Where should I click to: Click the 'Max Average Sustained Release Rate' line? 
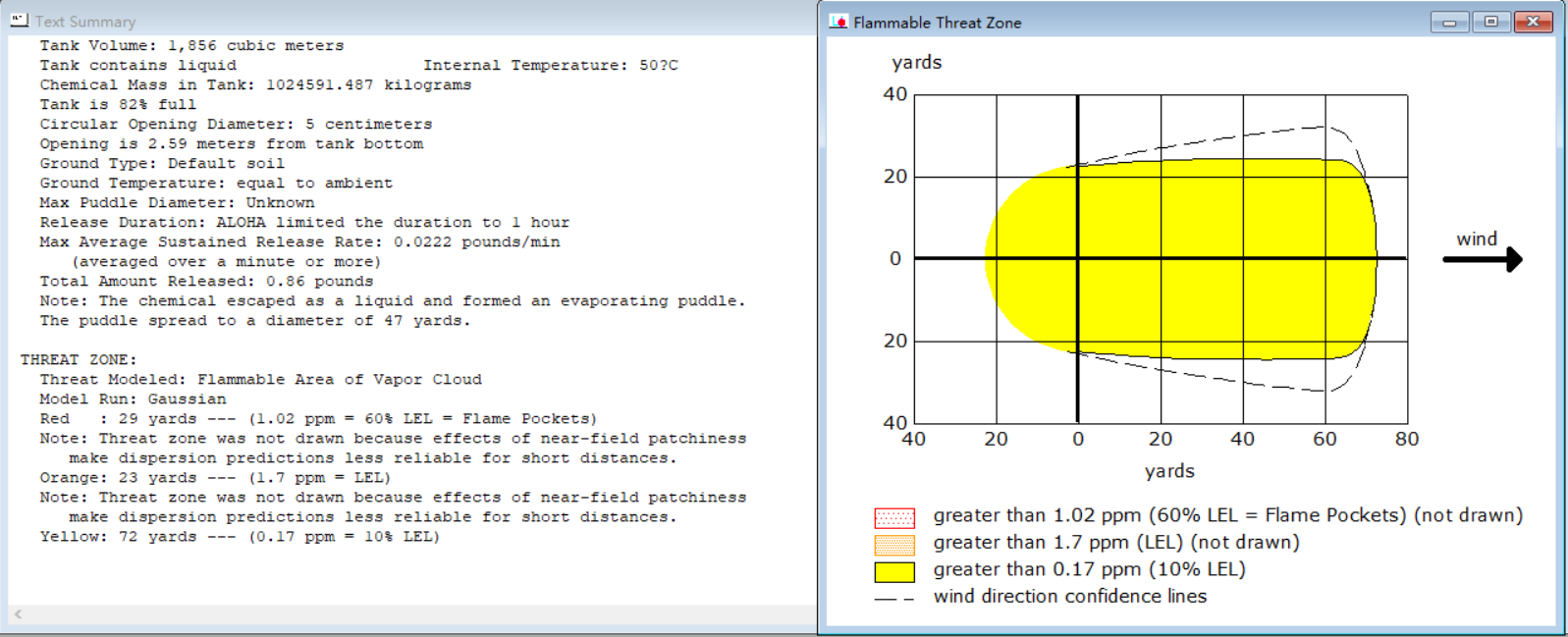(299, 241)
